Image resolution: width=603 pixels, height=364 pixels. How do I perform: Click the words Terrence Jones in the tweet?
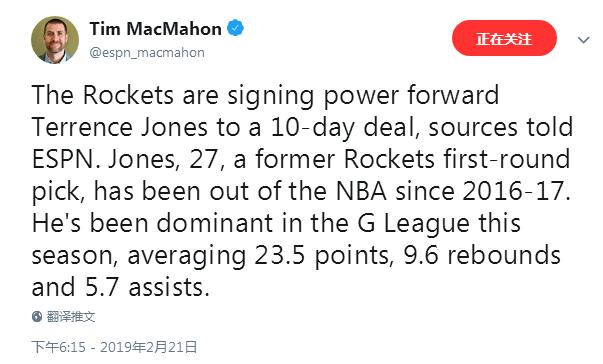click(x=120, y=127)
